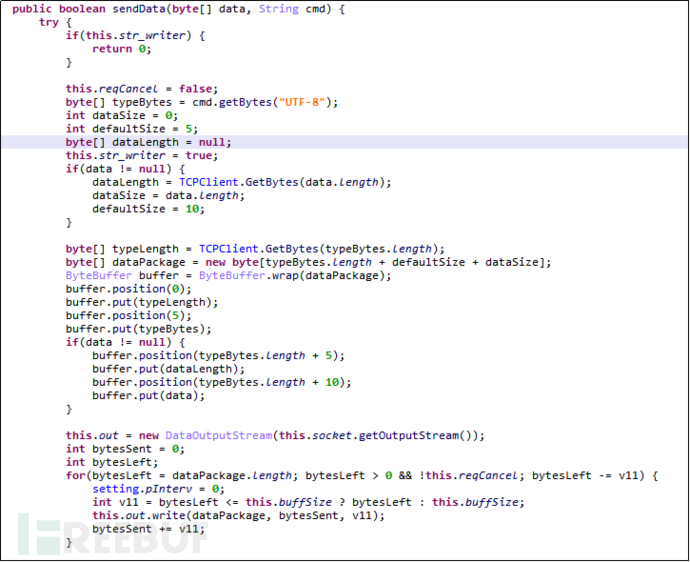Click the 'bytesSent += v11;' line
The image size is (690, 562).
(x=148, y=529)
